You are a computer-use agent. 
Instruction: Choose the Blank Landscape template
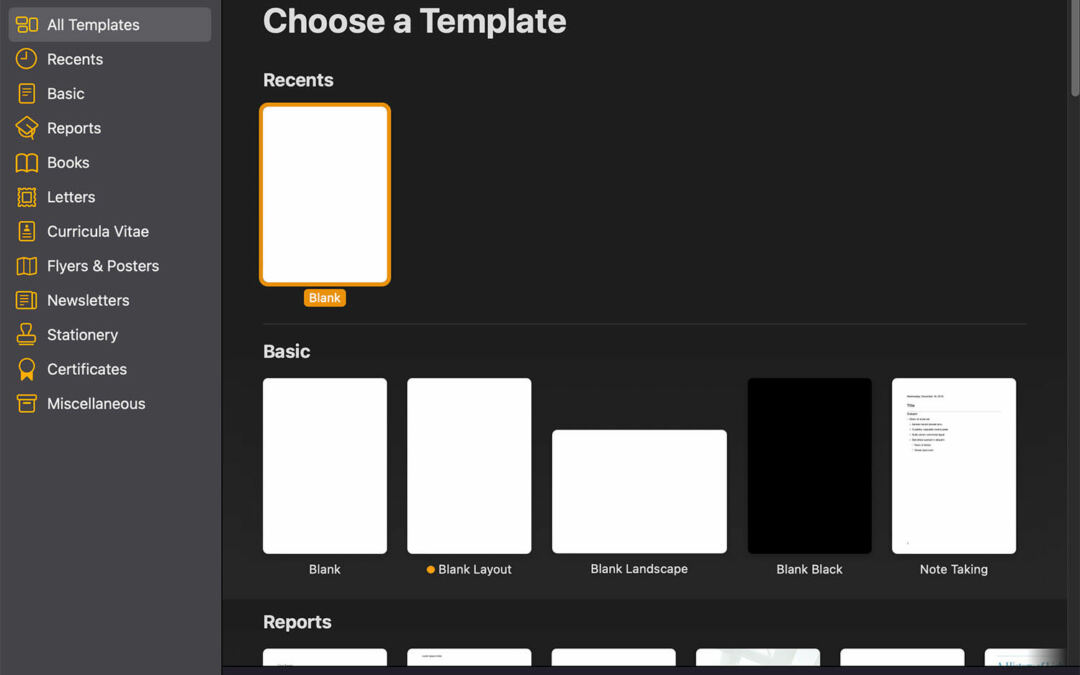[639, 491]
